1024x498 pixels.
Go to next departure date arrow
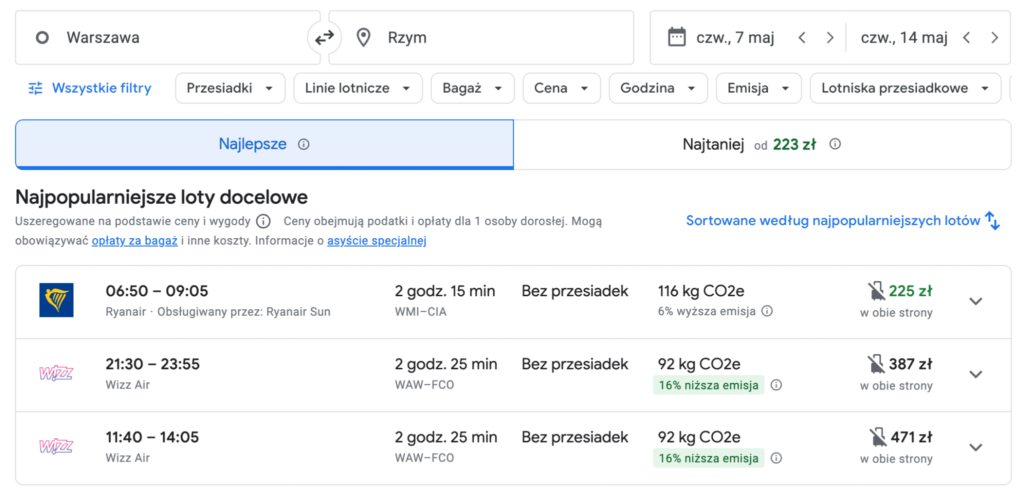829,38
